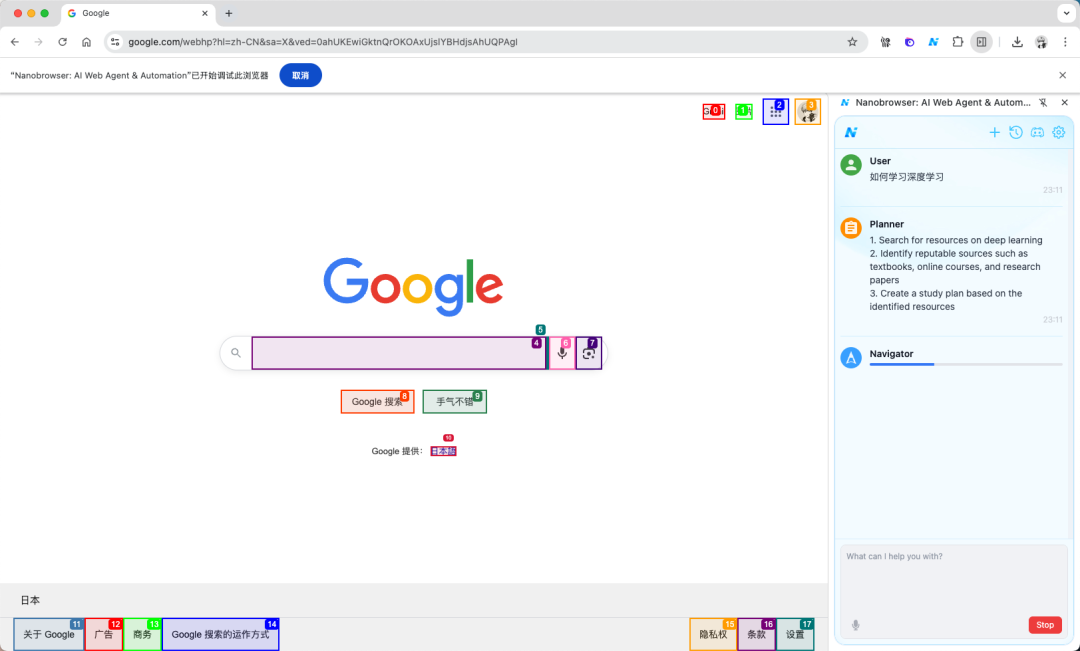
Task: Click the Navigator icon in chat
Action: click(x=851, y=358)
